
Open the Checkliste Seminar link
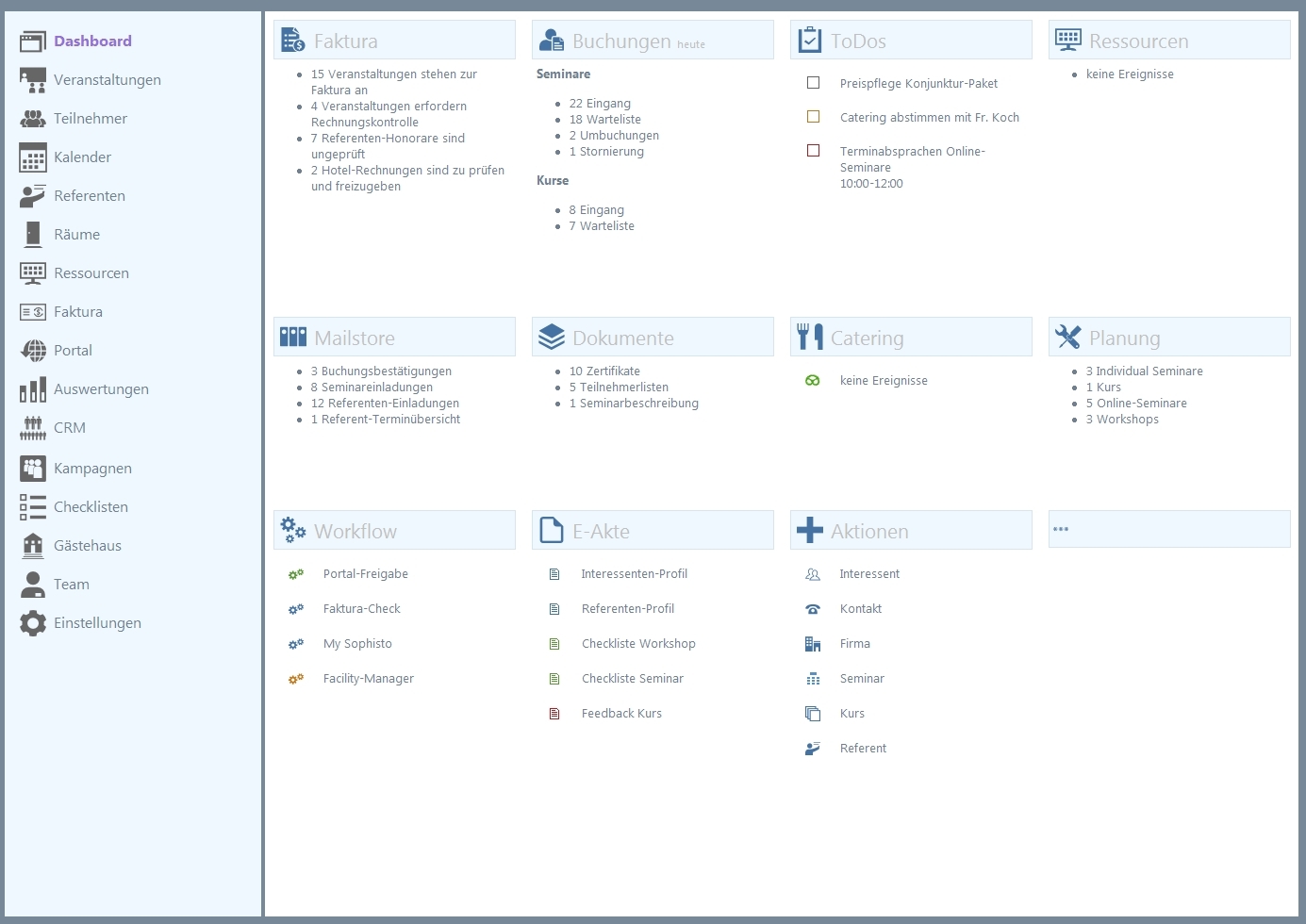point(633,679)
